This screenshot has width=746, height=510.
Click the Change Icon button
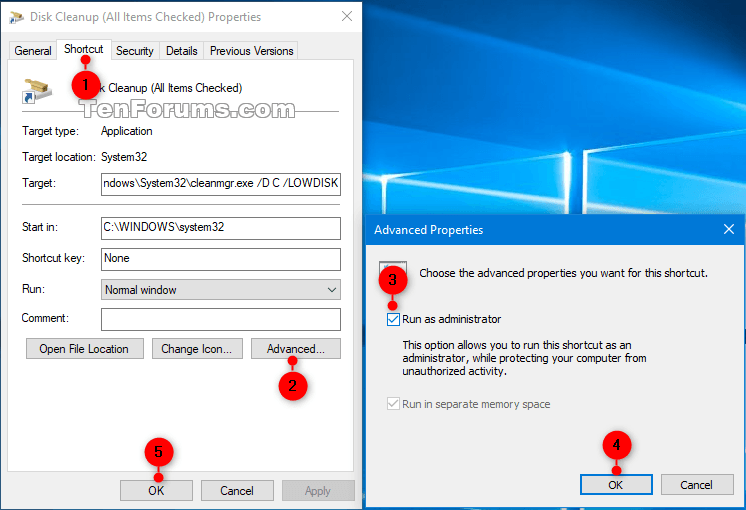pos(197,349)
